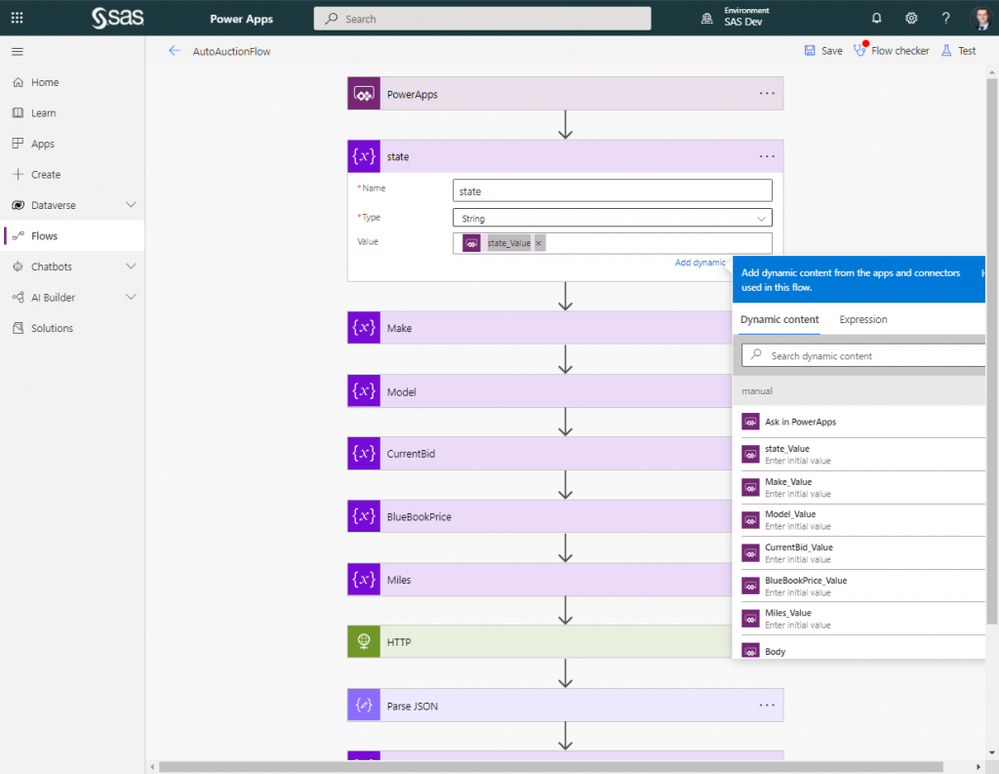
Task: Go back with the arrow beside AutoAuctionFlow
Action: pos(174,51)
